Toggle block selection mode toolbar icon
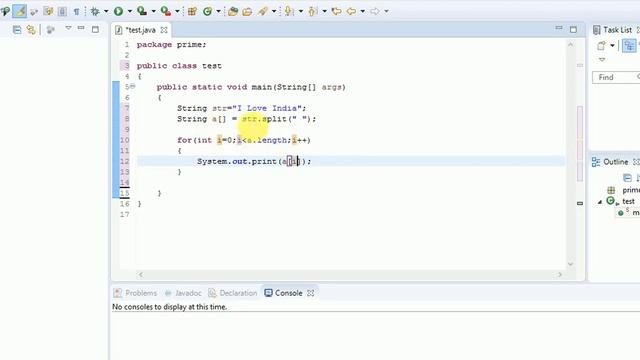Screen dimensions: 640x360 point(62,11)
